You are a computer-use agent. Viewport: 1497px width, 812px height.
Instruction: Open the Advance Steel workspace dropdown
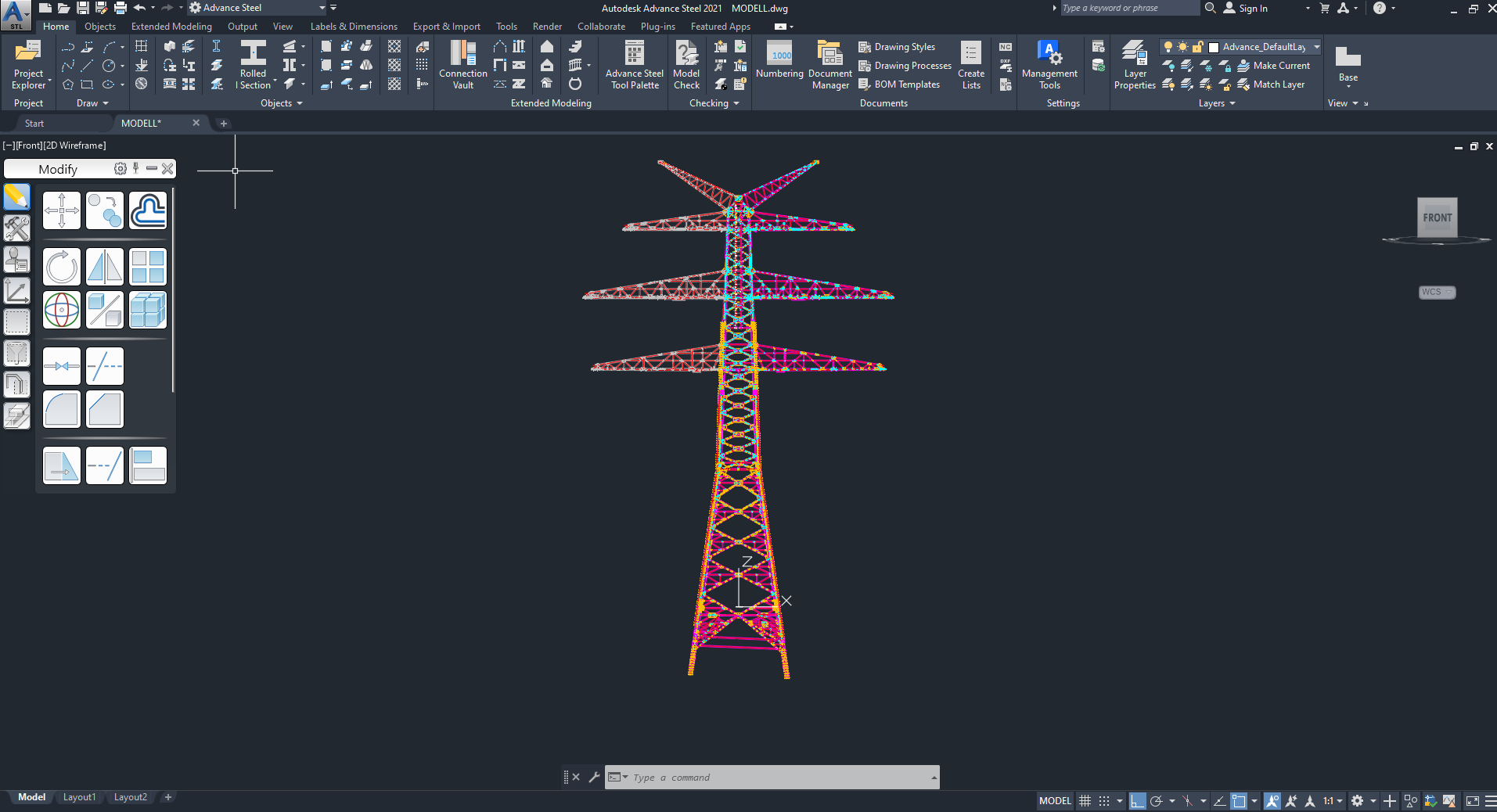coord(322,8)
